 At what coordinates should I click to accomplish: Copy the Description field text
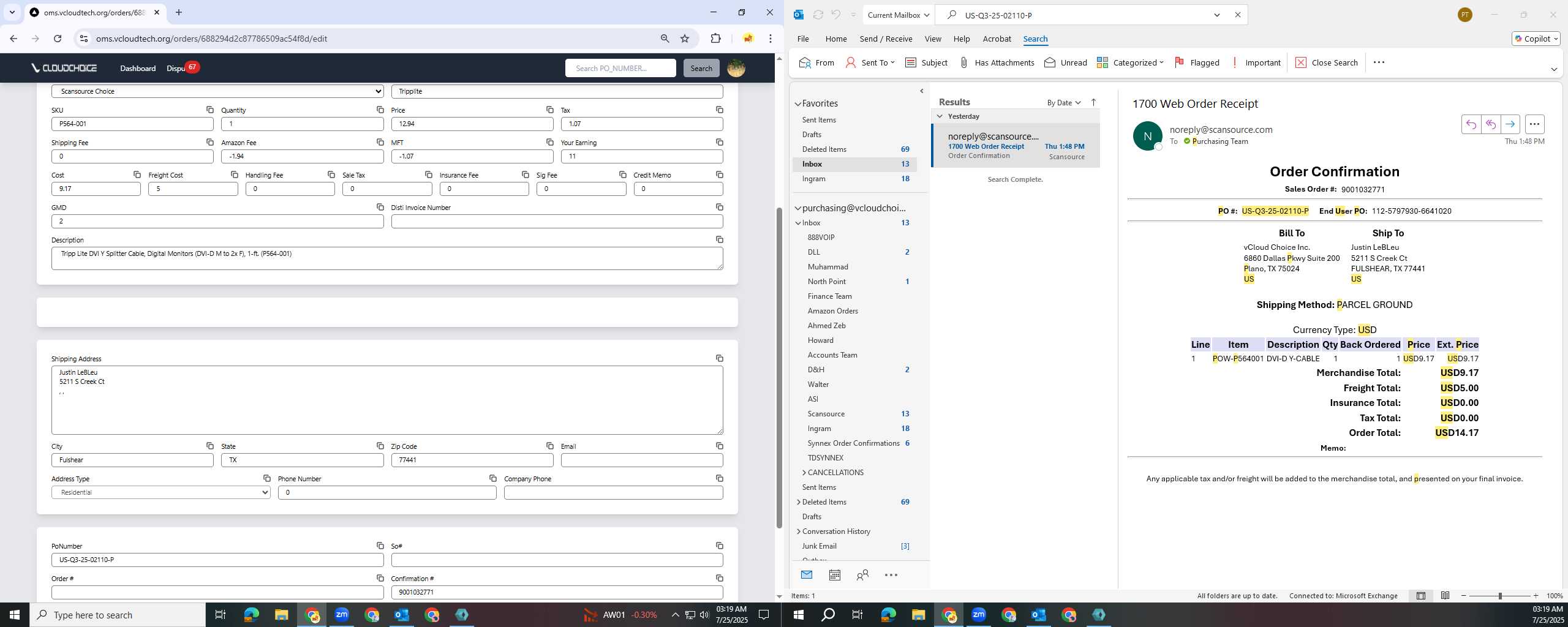point(720,239)
